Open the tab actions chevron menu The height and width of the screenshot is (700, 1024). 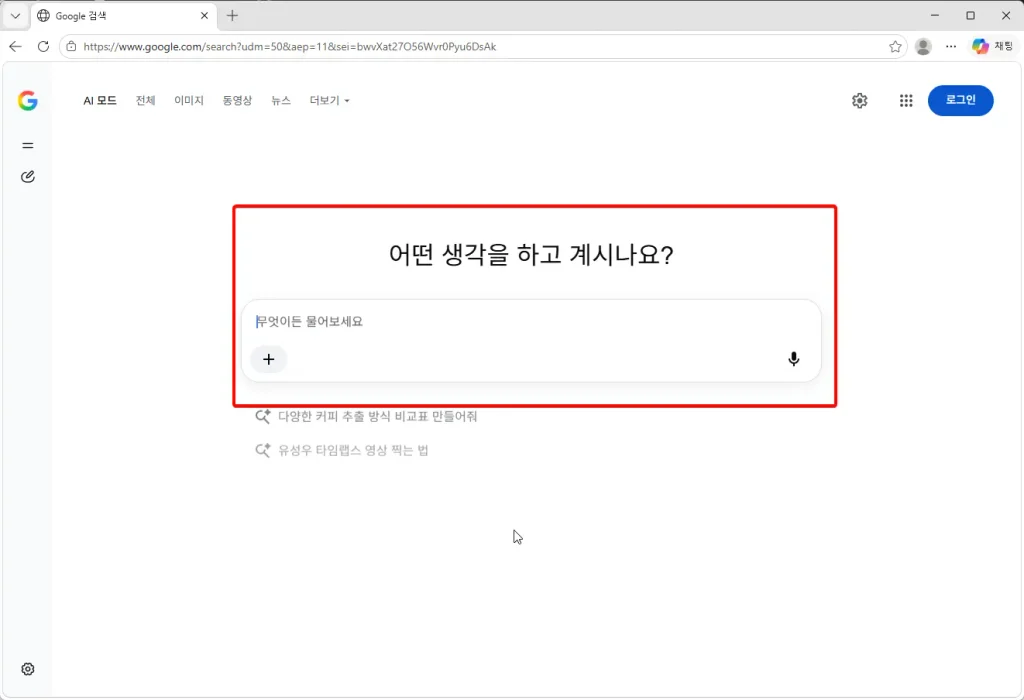point(16,16)
